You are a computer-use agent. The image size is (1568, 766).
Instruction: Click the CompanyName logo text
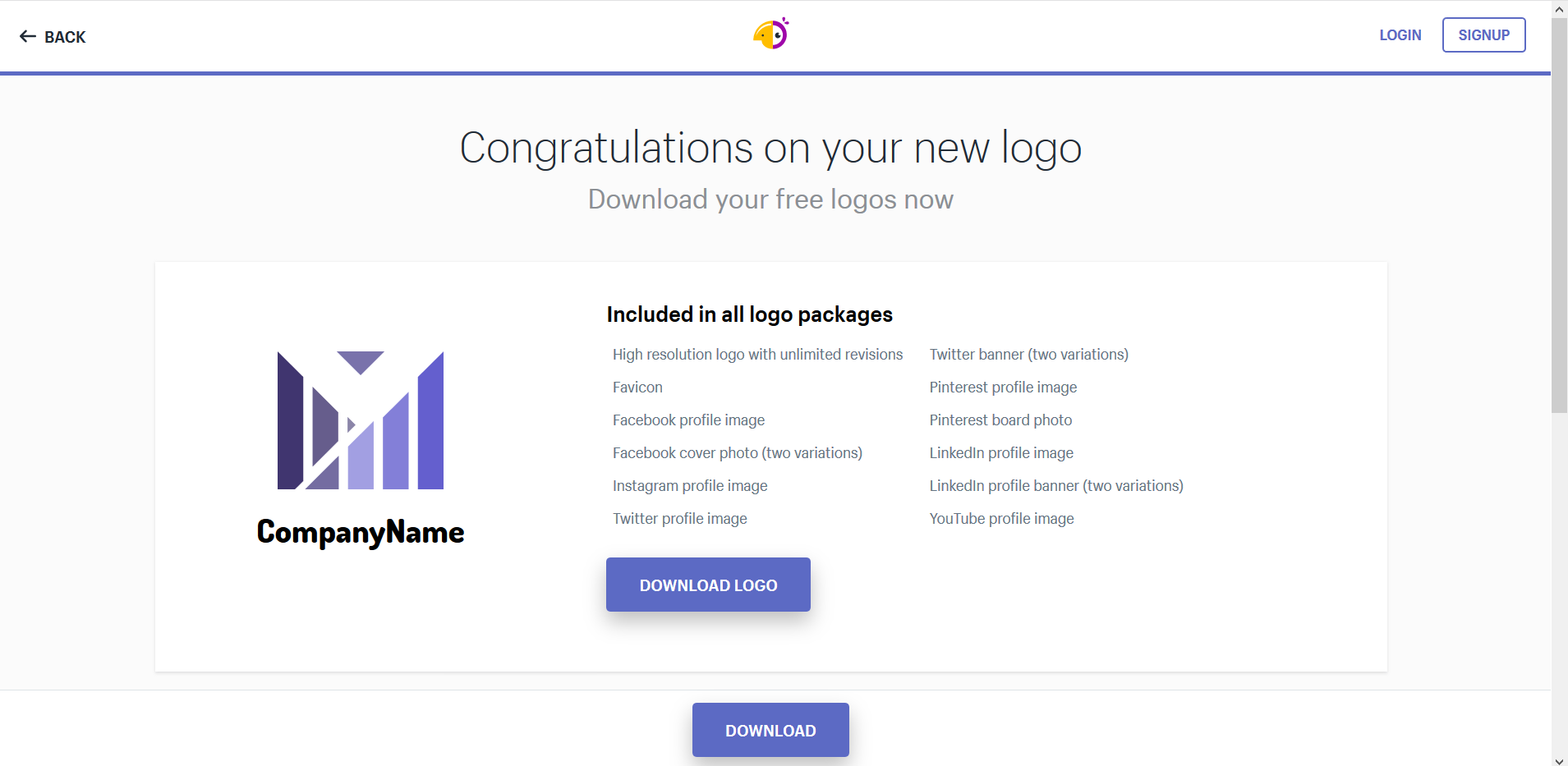[361, 532]
